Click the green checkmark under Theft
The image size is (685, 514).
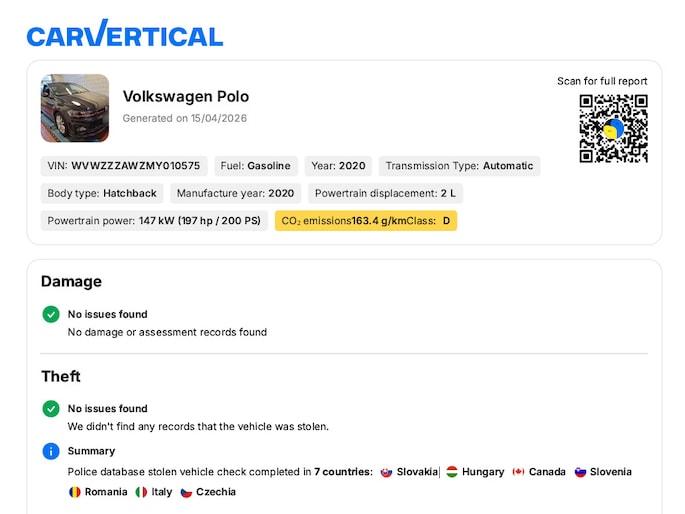51,408
